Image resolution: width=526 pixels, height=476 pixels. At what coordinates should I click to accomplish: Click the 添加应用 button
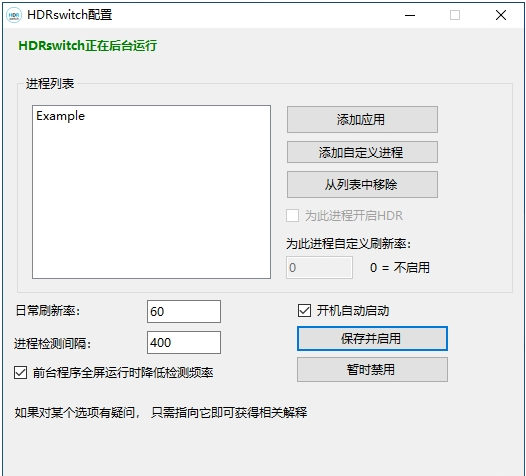(x=362, y=119)
